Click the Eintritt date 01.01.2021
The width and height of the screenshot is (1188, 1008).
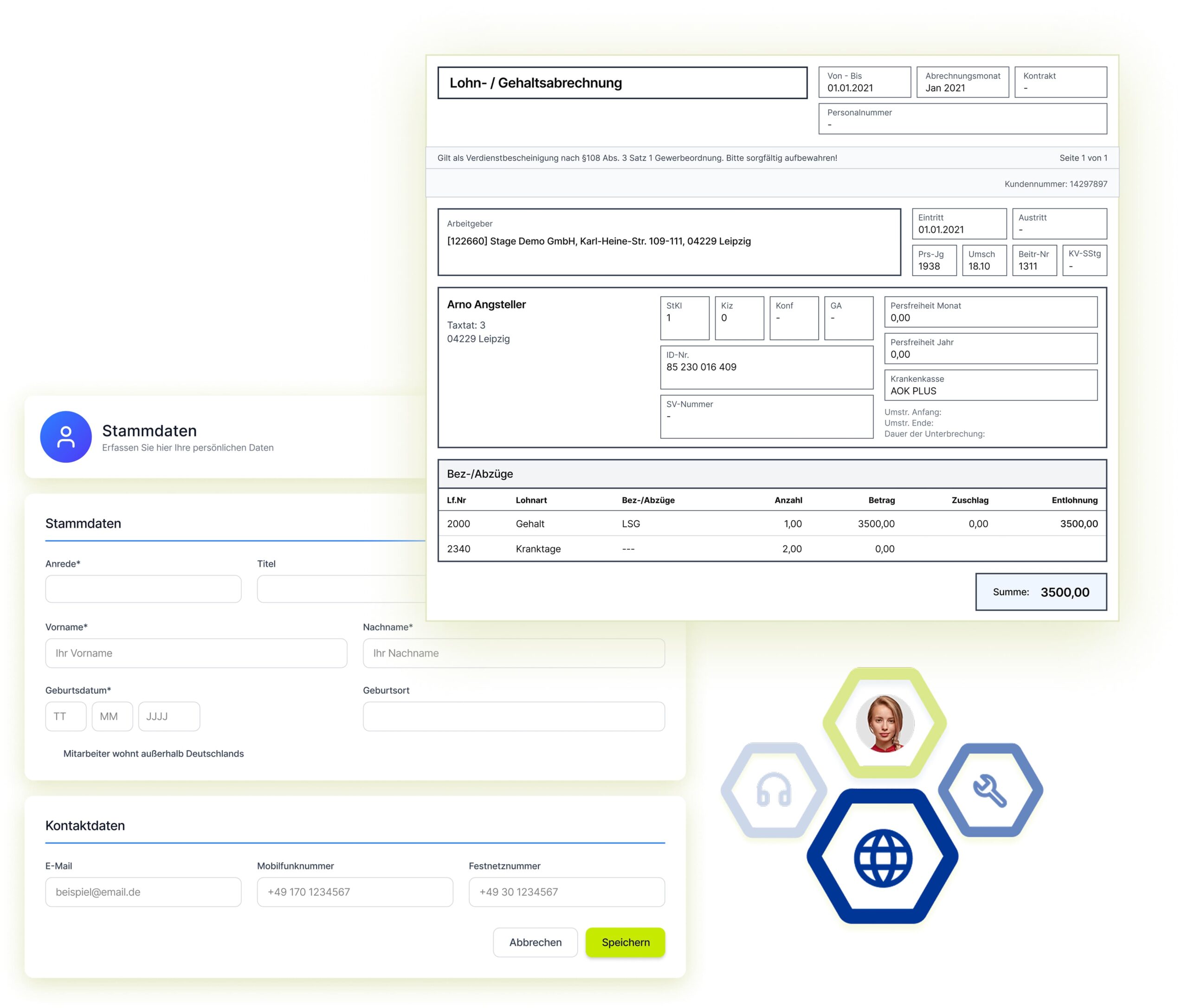941,230
